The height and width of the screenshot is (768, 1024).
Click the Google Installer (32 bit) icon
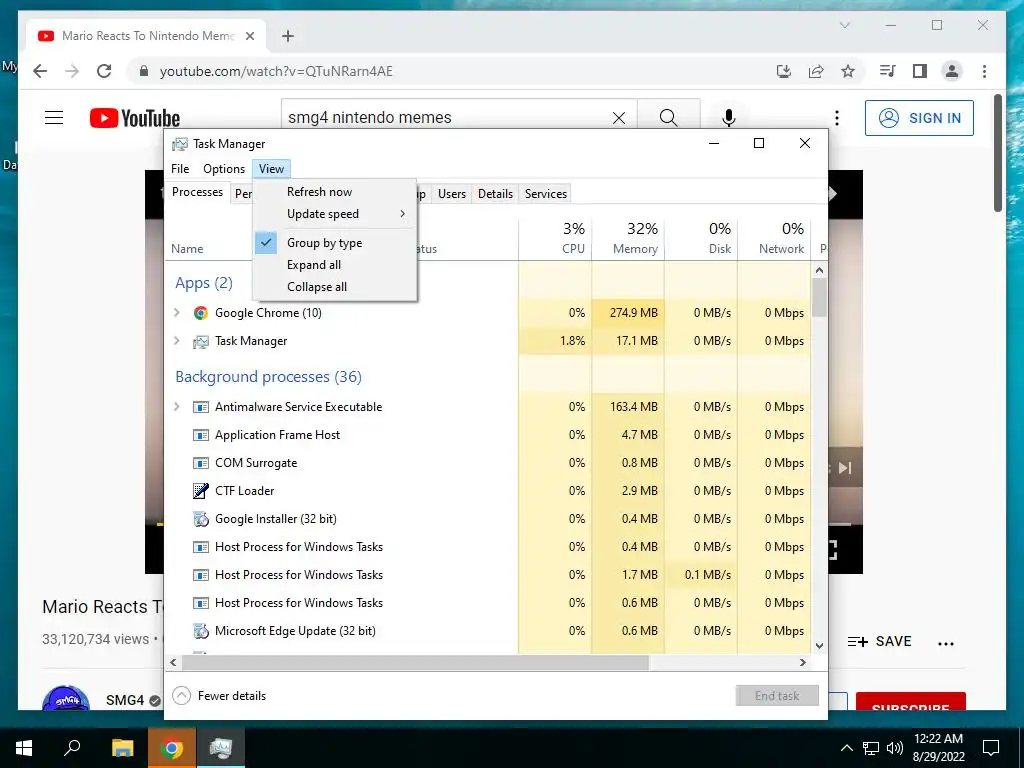(200, 519)
